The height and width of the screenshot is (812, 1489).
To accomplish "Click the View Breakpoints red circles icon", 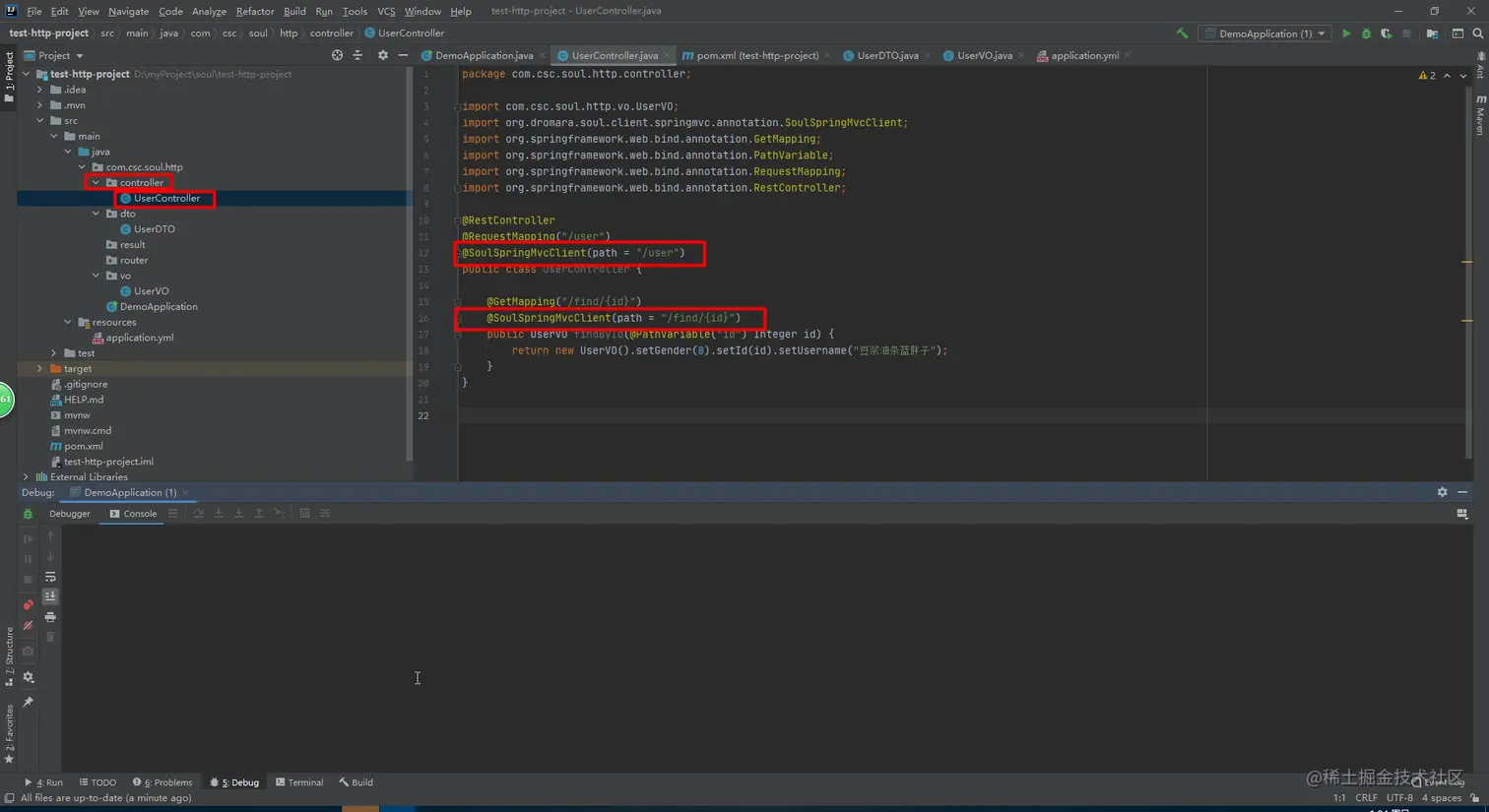I will pyautogui.click(x=28, y=604).
